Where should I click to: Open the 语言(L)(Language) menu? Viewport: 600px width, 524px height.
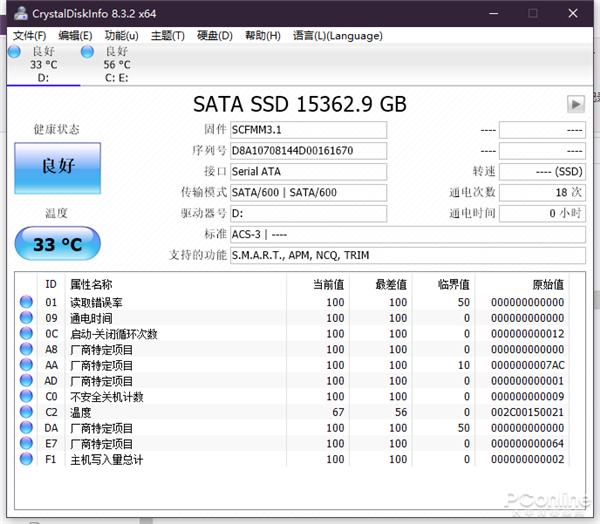tap(338, 36)
